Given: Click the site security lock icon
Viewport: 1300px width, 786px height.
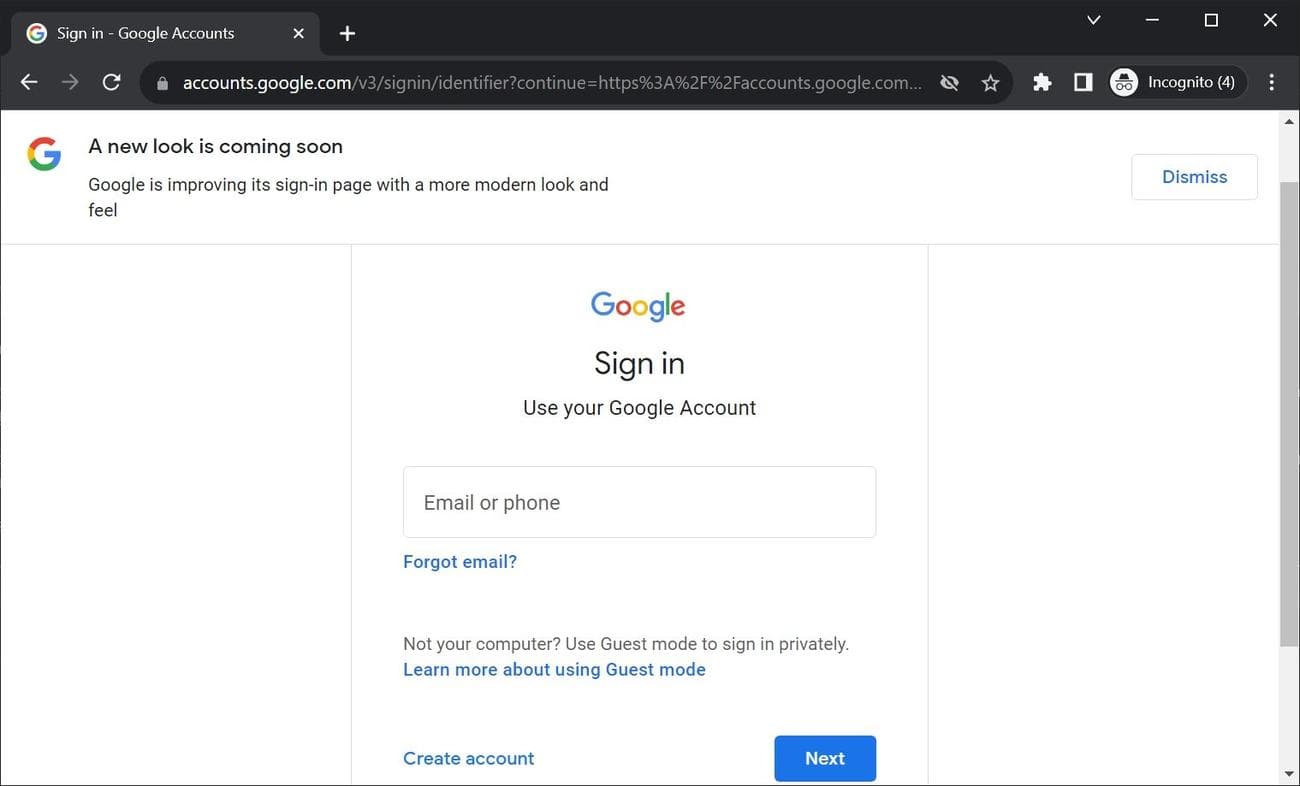Looking at the screenshot, I should click(161, 82).
